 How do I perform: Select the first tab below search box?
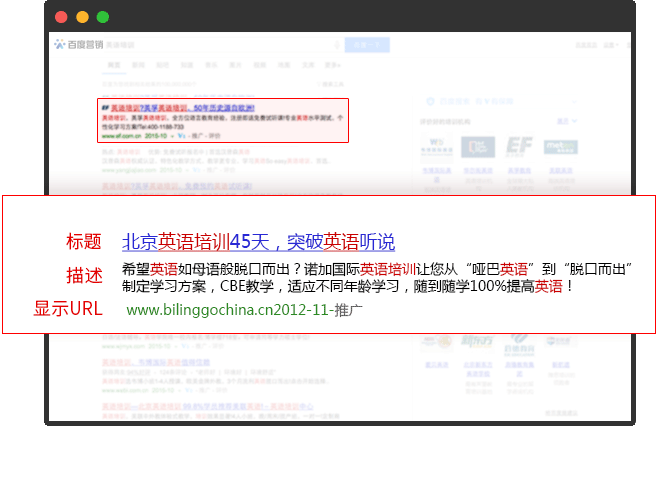[113, 65]
